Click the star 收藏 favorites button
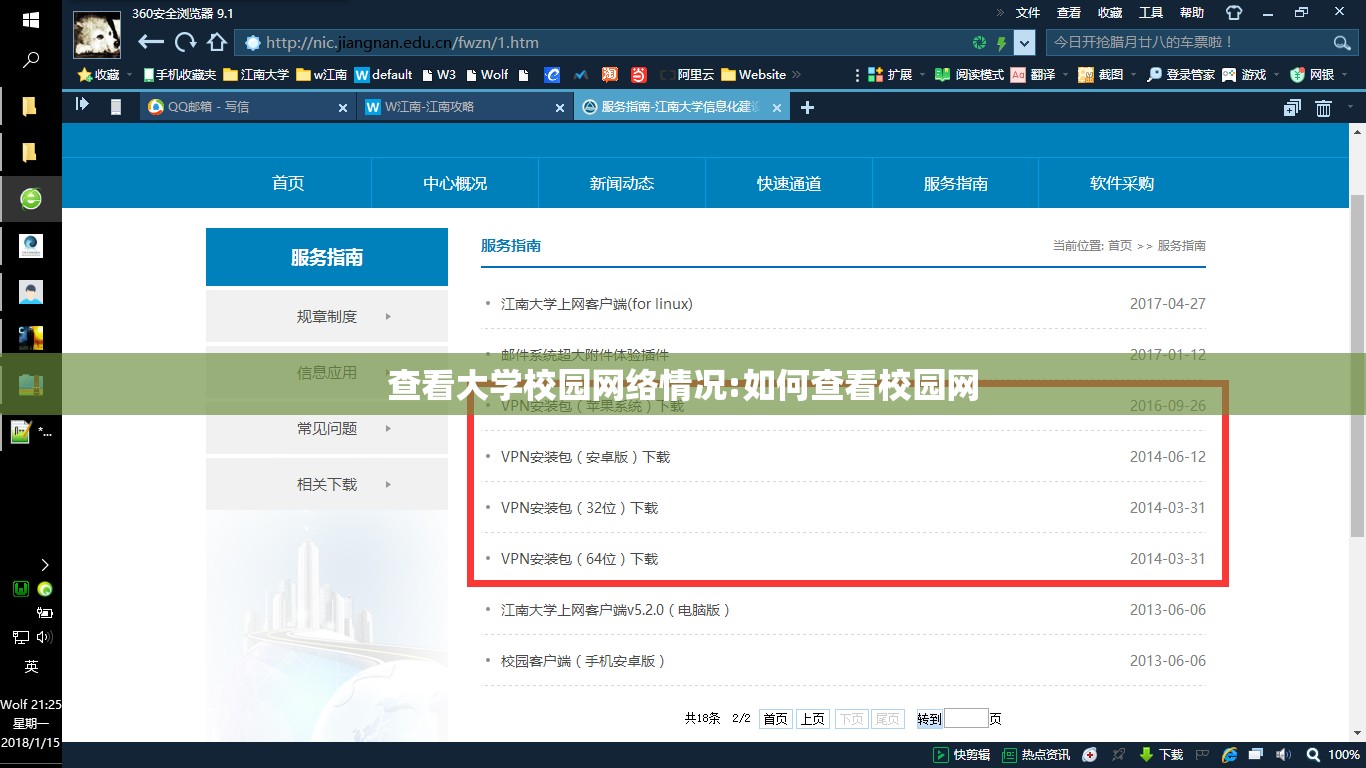Screen dimensions: 1366x768 point(99,75)
